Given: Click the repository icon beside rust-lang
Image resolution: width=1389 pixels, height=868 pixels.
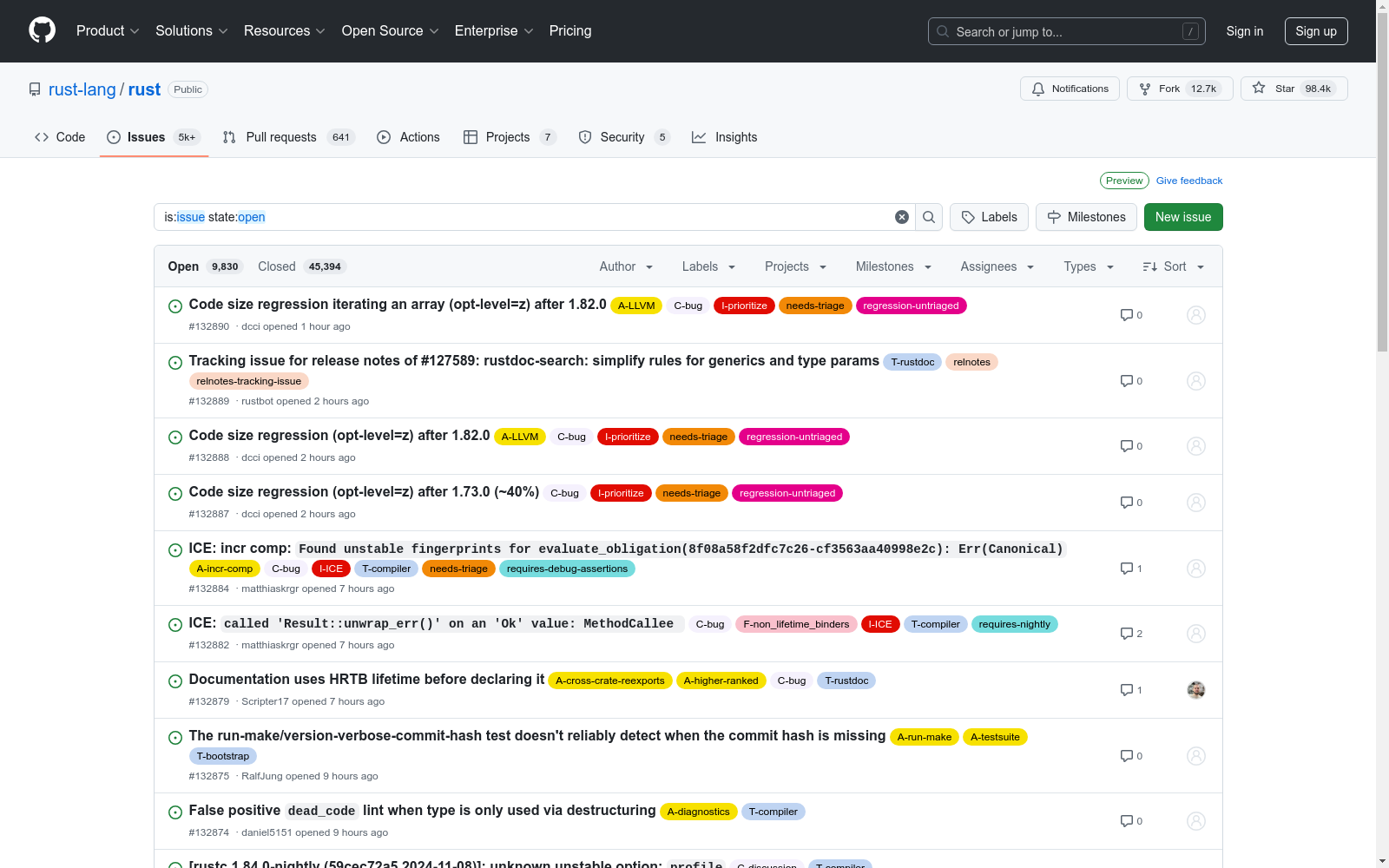Looking at the screenshot, I should pyautogui.click(x=35, y=89).
